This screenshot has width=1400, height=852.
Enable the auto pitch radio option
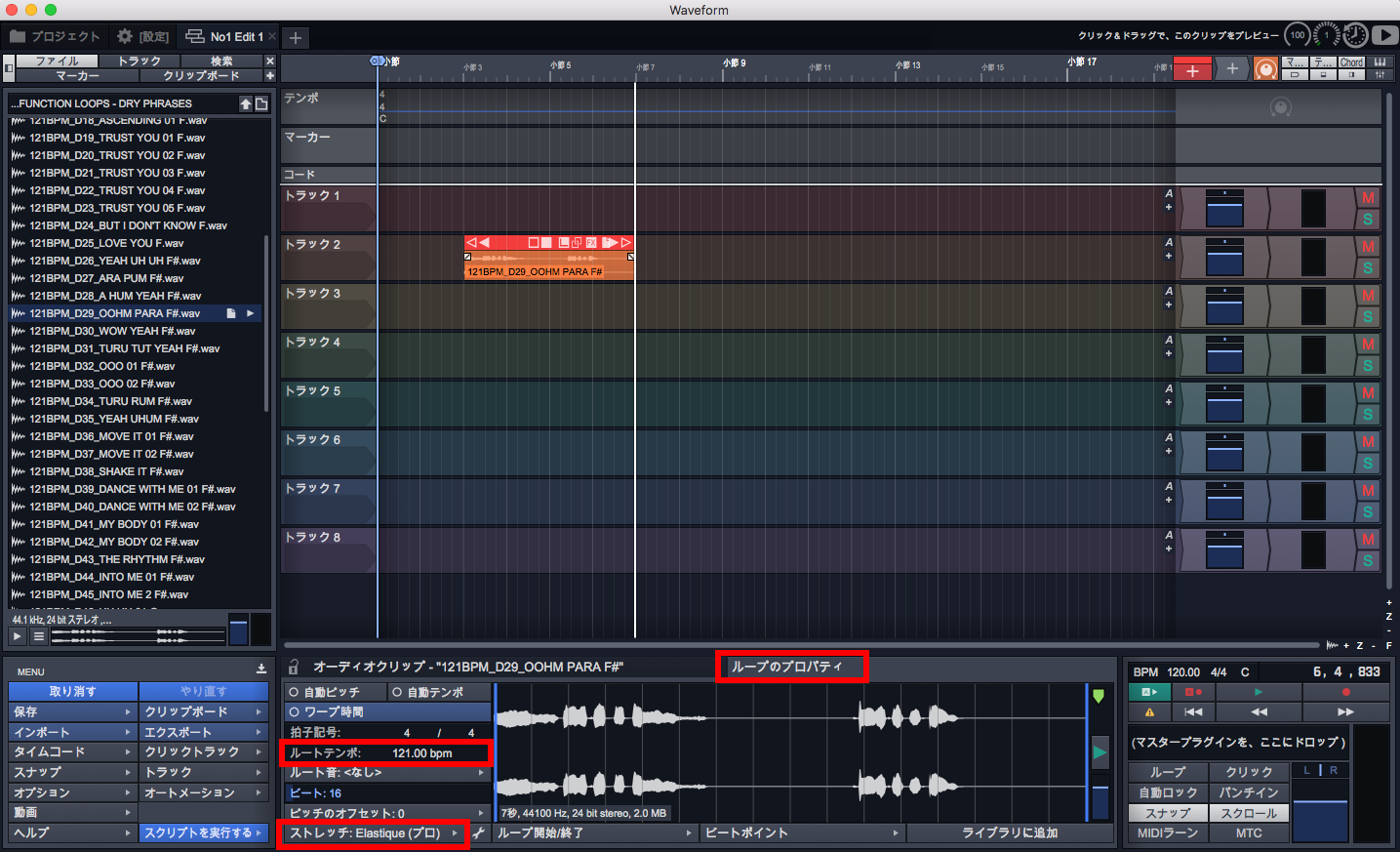coord(335,692)
